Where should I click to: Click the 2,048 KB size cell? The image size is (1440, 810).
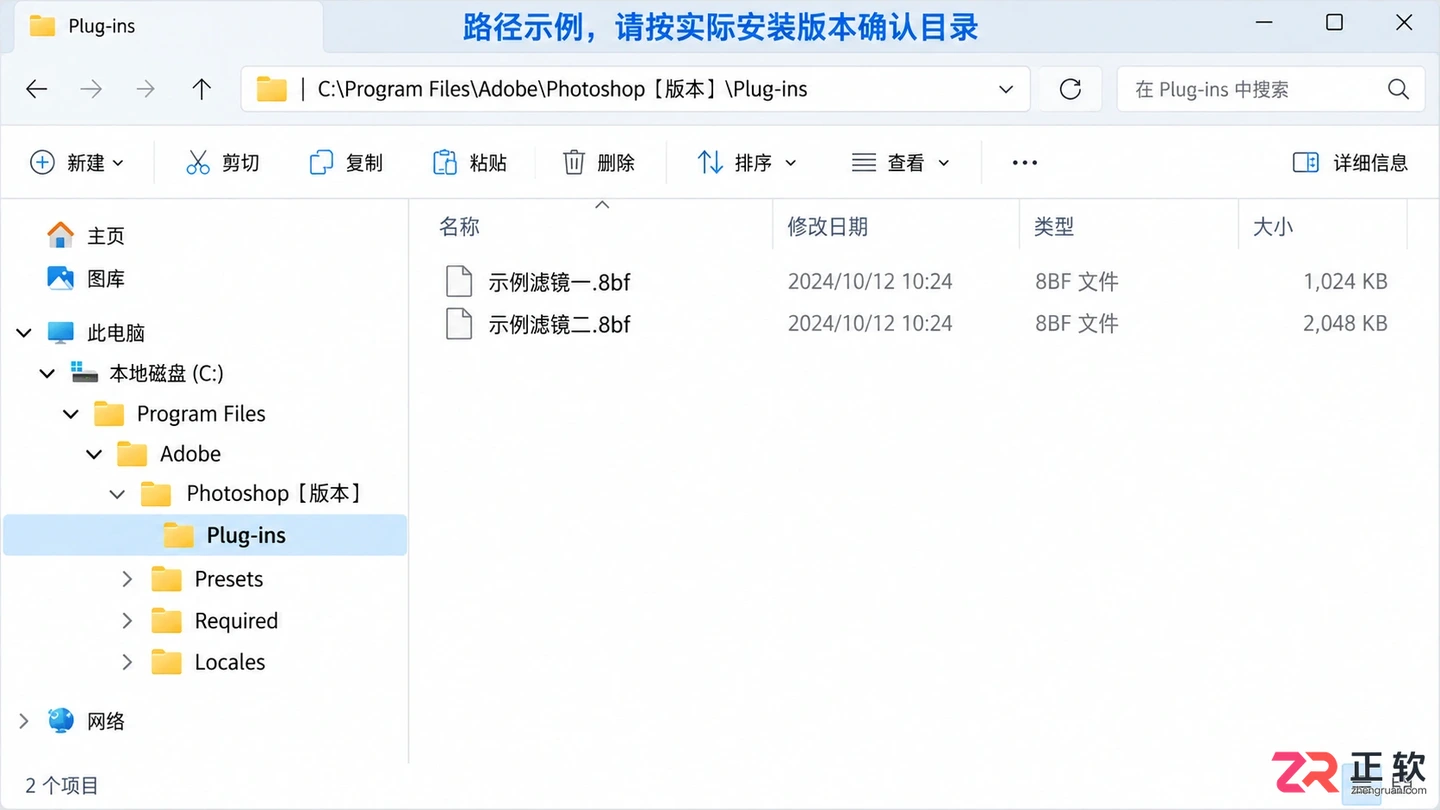pyautogui.click(x=1345, y=324)
